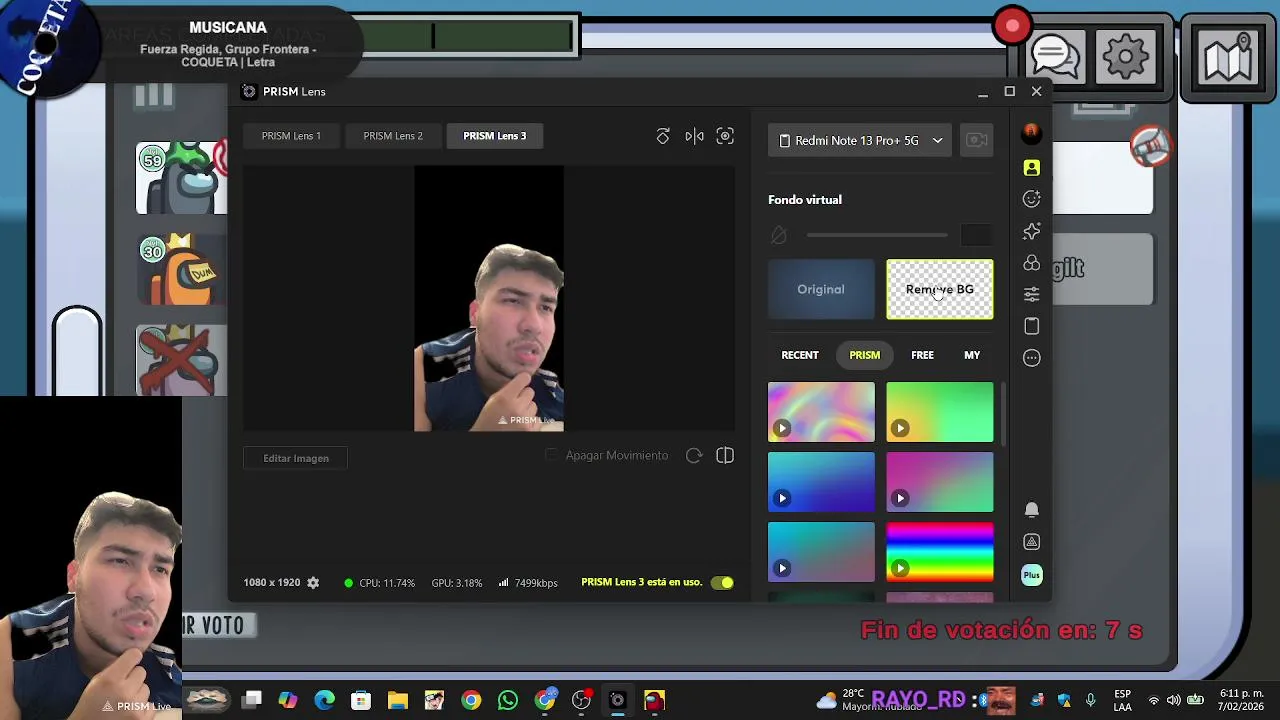Open the MY backgrounds tab
This screenshot has height=720, width=1280.
click(x=972, y=355)
